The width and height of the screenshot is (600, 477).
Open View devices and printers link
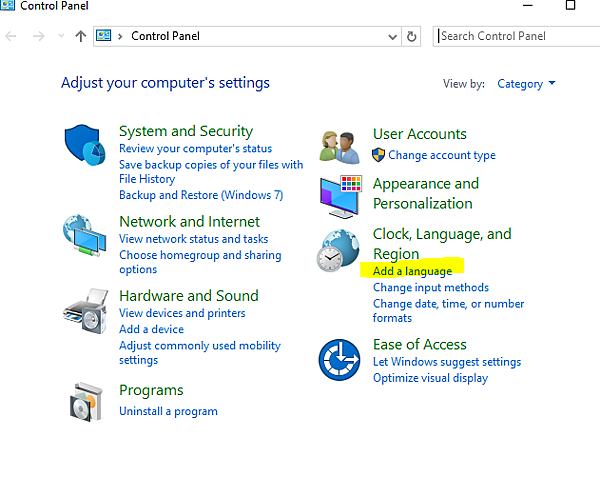(x=182, y=313)
